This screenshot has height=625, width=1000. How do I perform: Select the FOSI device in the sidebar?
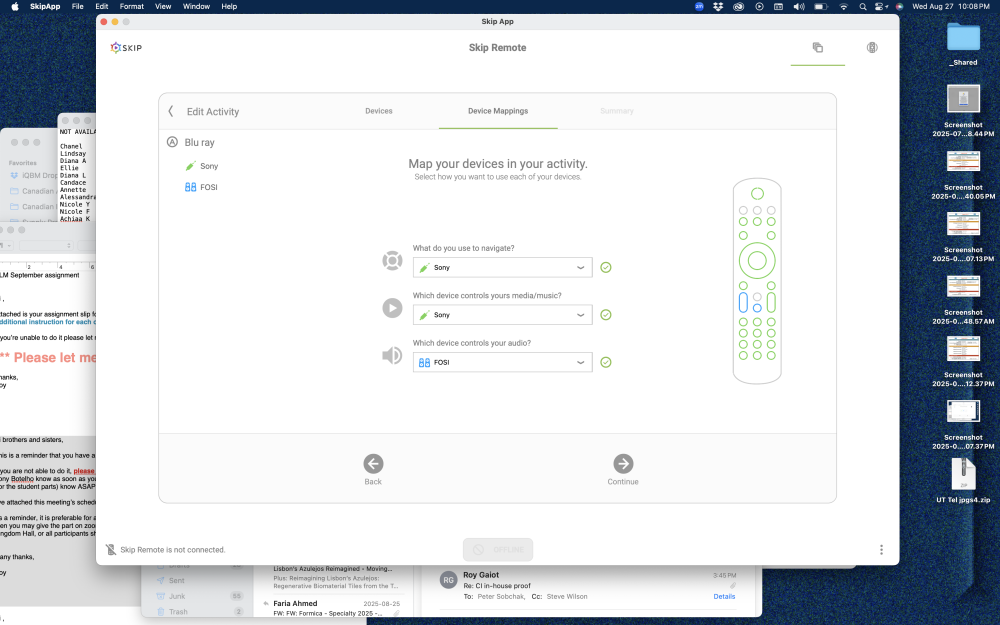[x=201, y=187]
